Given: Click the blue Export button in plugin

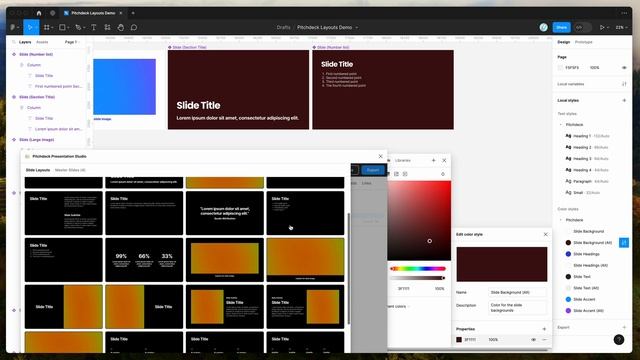Looking at the screenshot, I should click(x=373, y=170).
